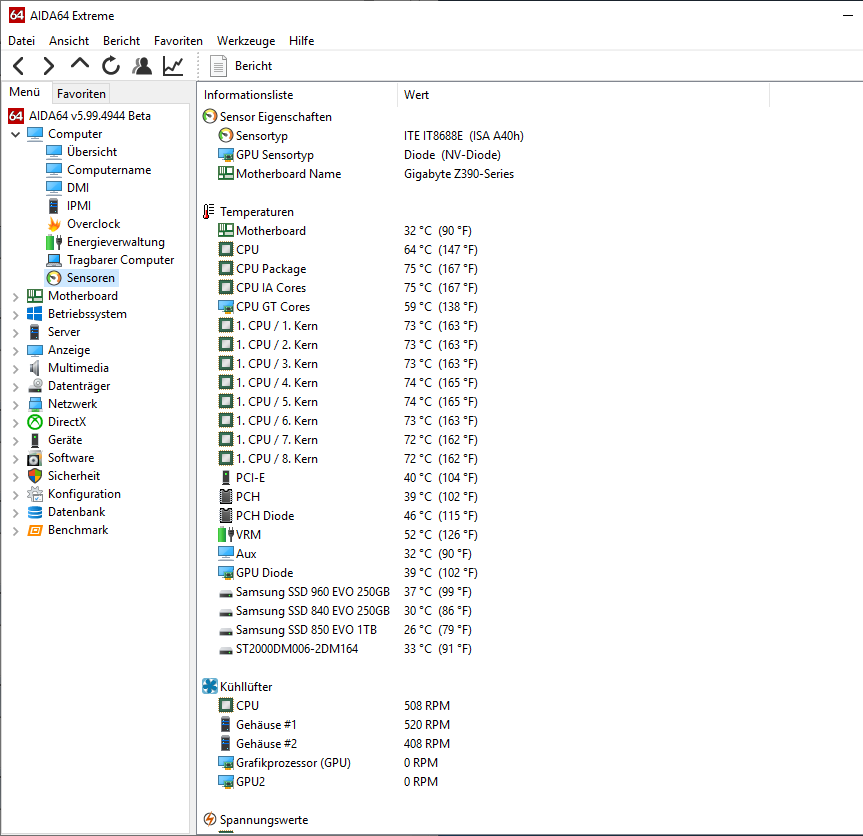Viewport: 863px width, 836px height.
Task: Select the VRM temperature row
Action: [348, 534]
